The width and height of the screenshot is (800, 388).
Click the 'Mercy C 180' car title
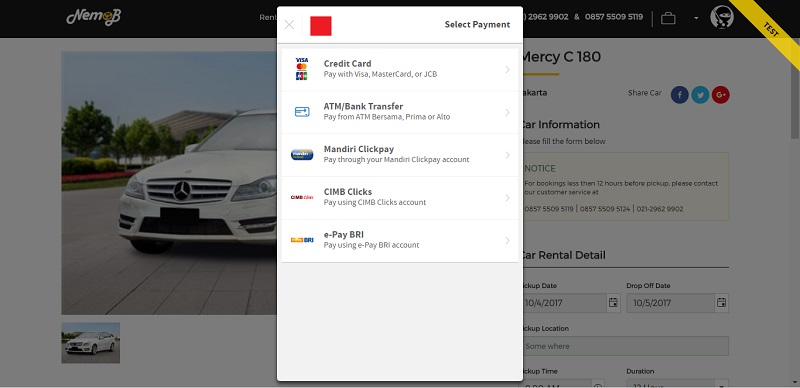(x=561, y=57)
